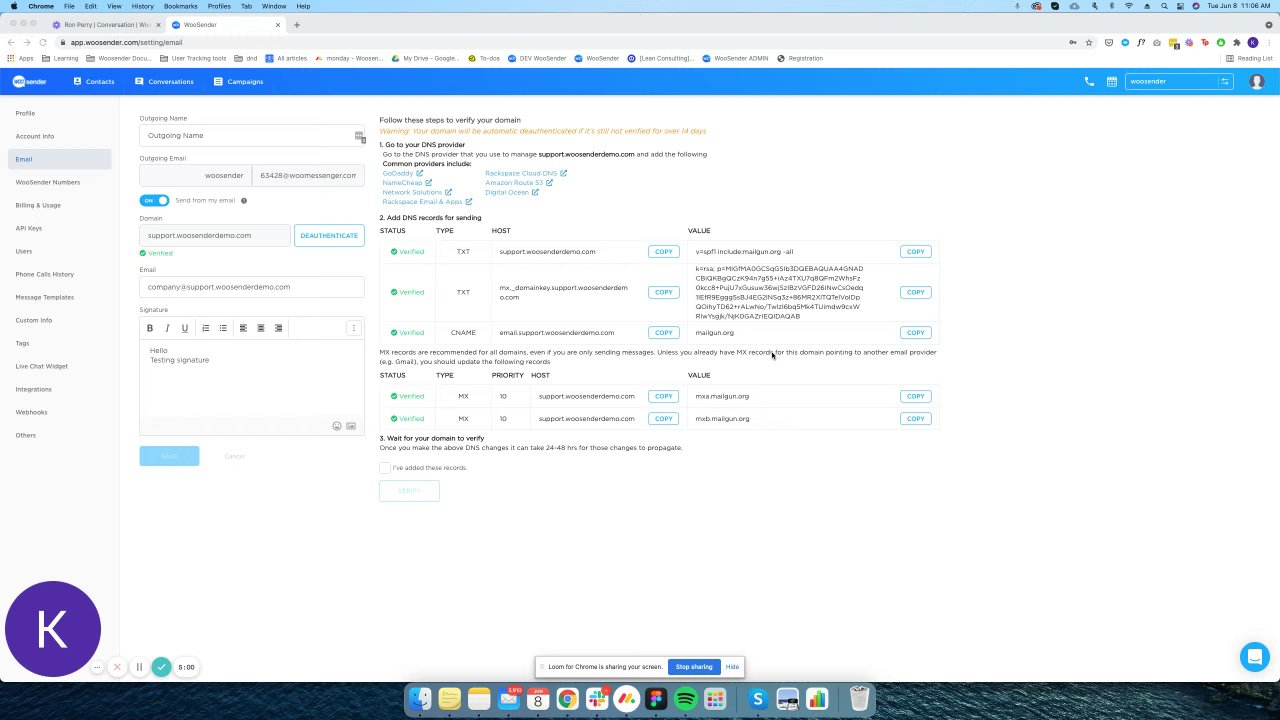Screen dimensions: 1280x720
Task: Open Campaigns tab
Action: pyautogui.click(x=238, y=81)
